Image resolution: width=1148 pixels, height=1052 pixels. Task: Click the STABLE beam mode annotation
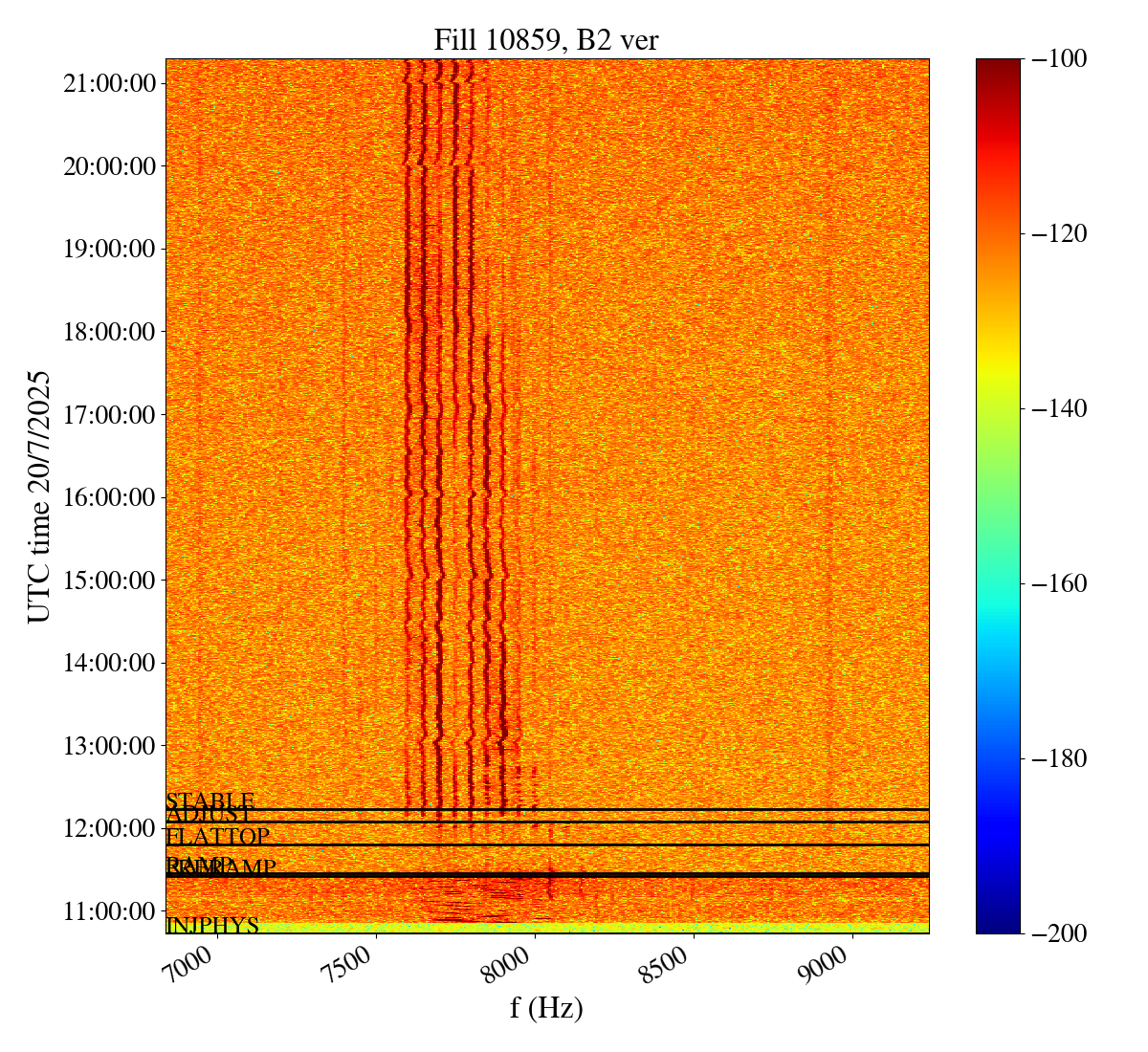pyautogui.click(x=210, y=800)
